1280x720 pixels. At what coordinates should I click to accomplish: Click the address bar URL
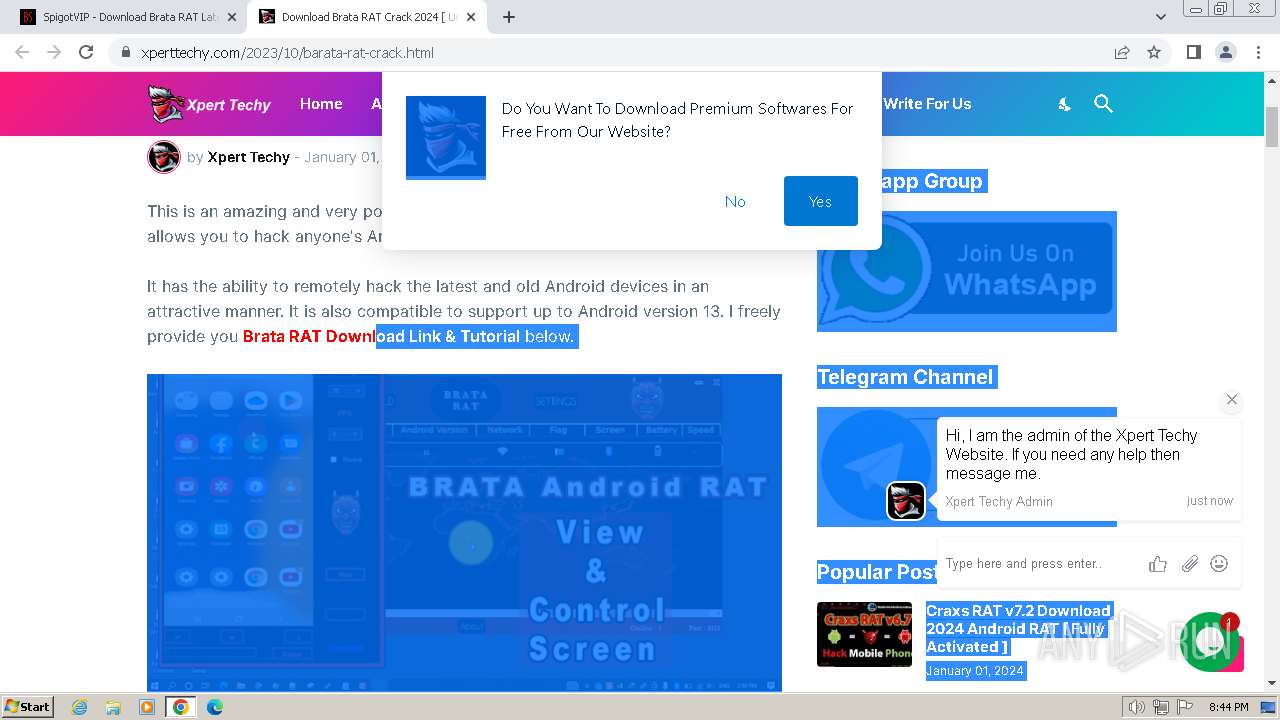(287, 52)
